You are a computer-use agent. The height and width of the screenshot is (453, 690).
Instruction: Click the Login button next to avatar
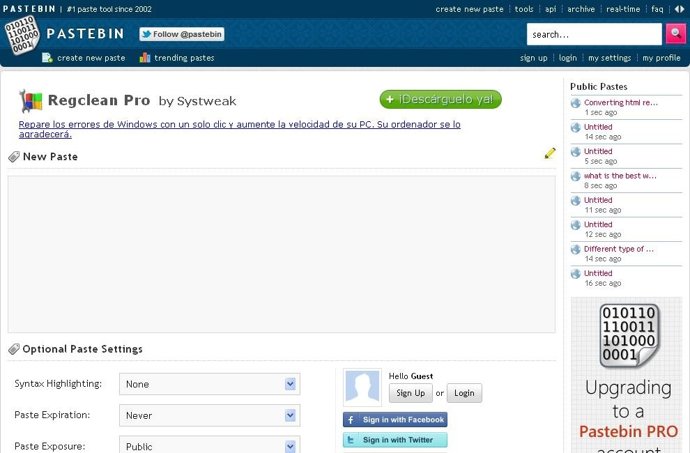(x=464, y=393)
